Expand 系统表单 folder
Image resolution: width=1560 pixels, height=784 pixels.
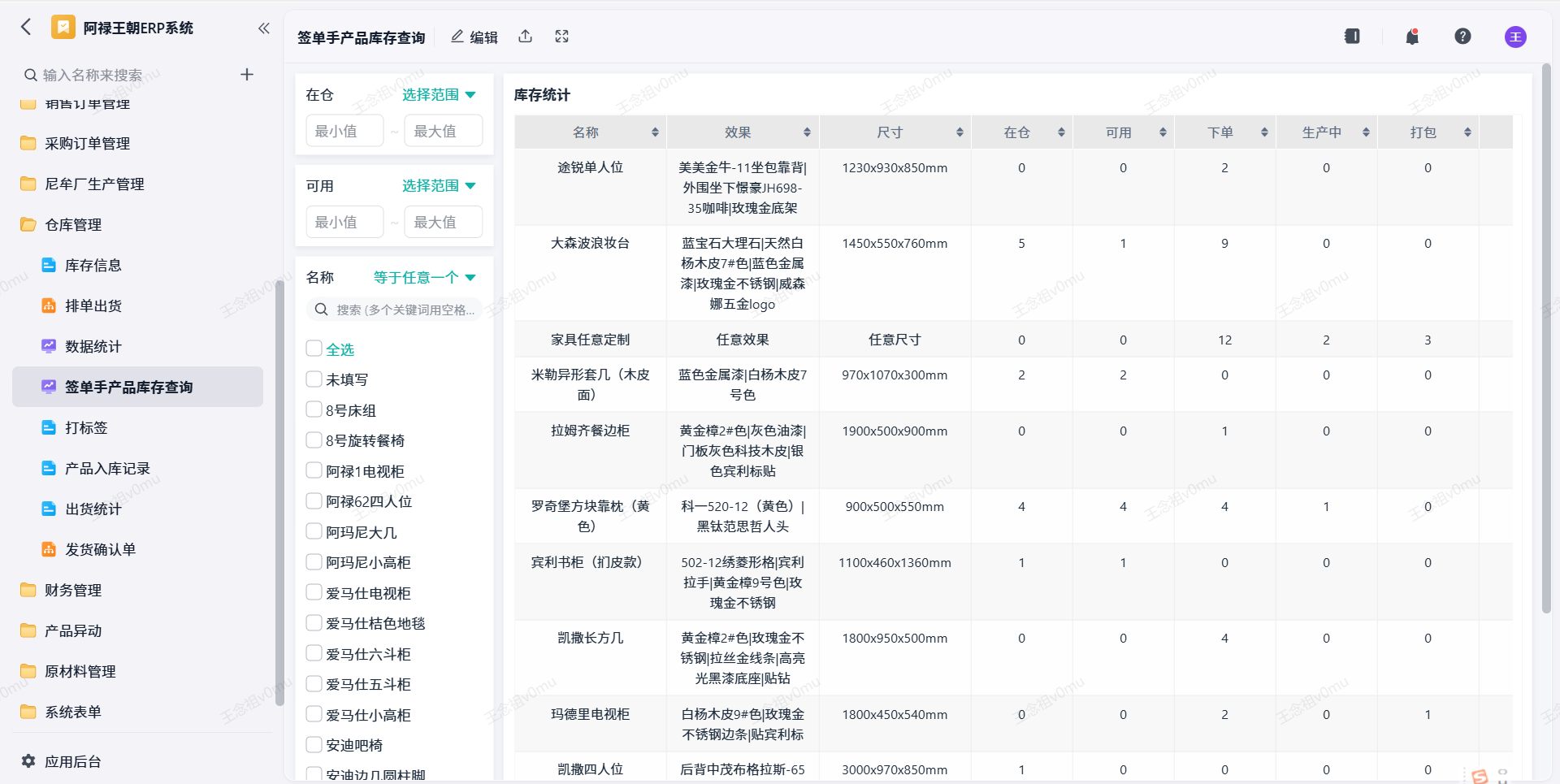pos(137,713)
